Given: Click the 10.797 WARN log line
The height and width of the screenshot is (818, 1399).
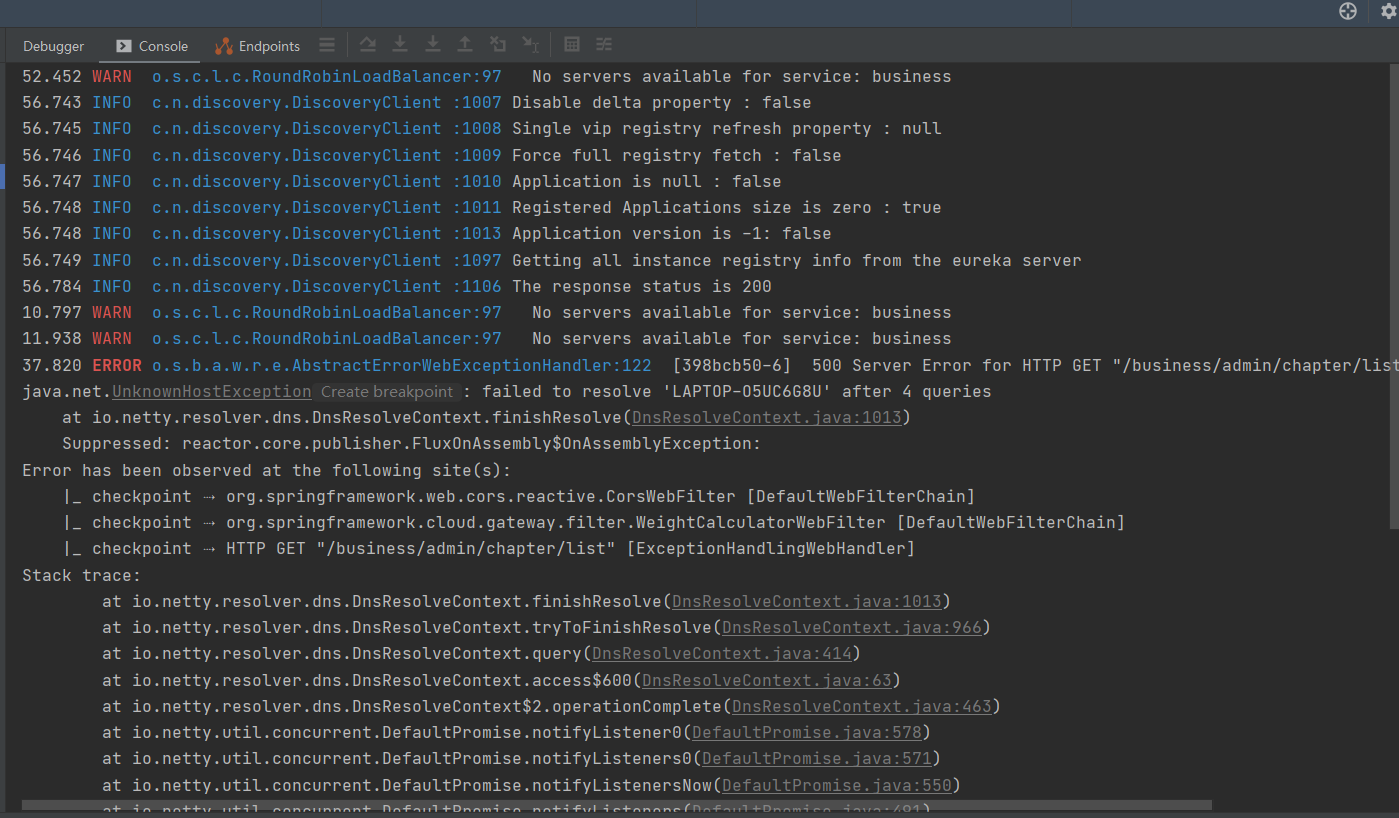Looking at the screenshot, I should coord(486,313).
